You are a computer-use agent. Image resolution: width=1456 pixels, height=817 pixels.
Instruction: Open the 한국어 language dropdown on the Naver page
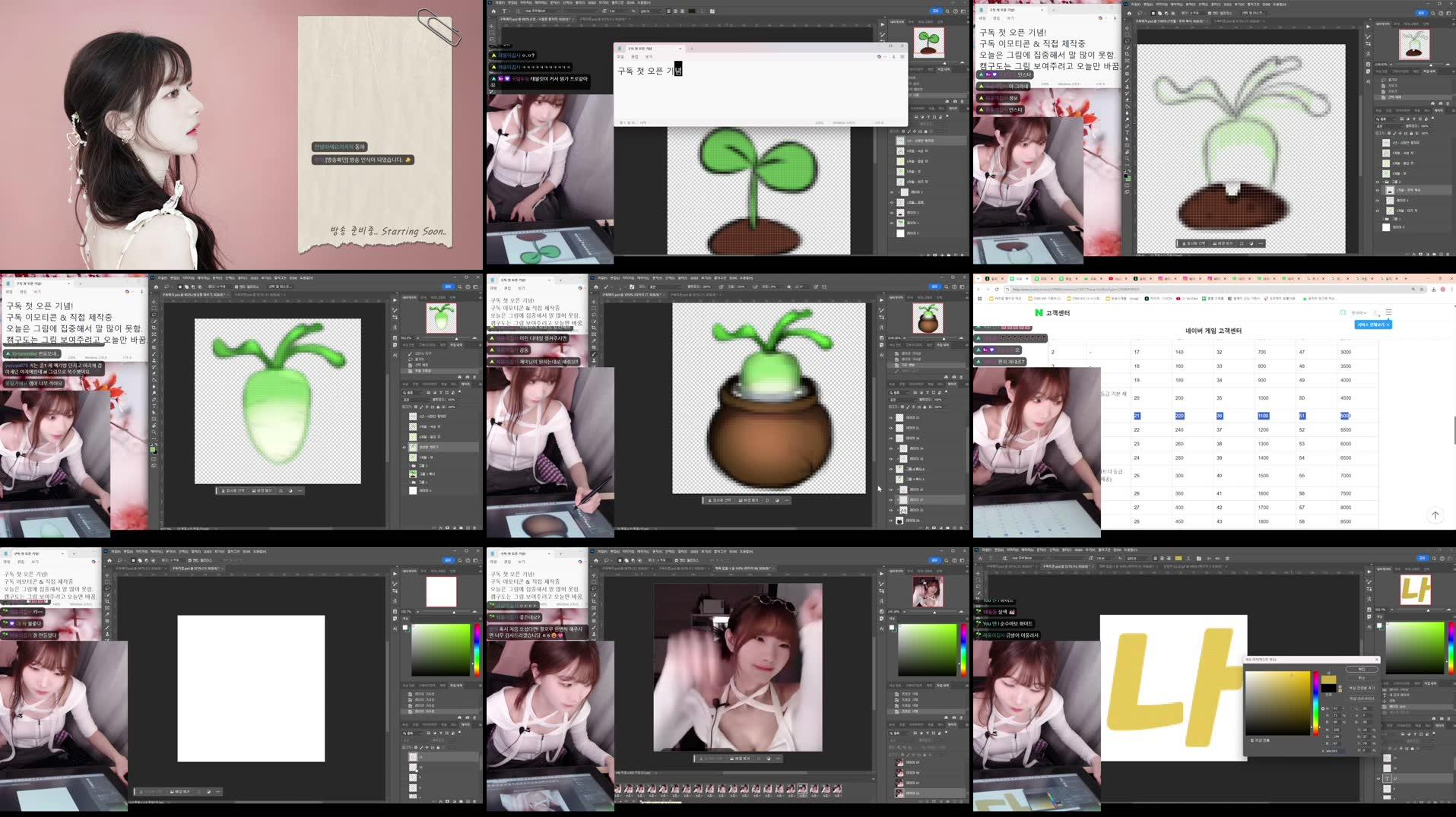[x=1359, y=312]
